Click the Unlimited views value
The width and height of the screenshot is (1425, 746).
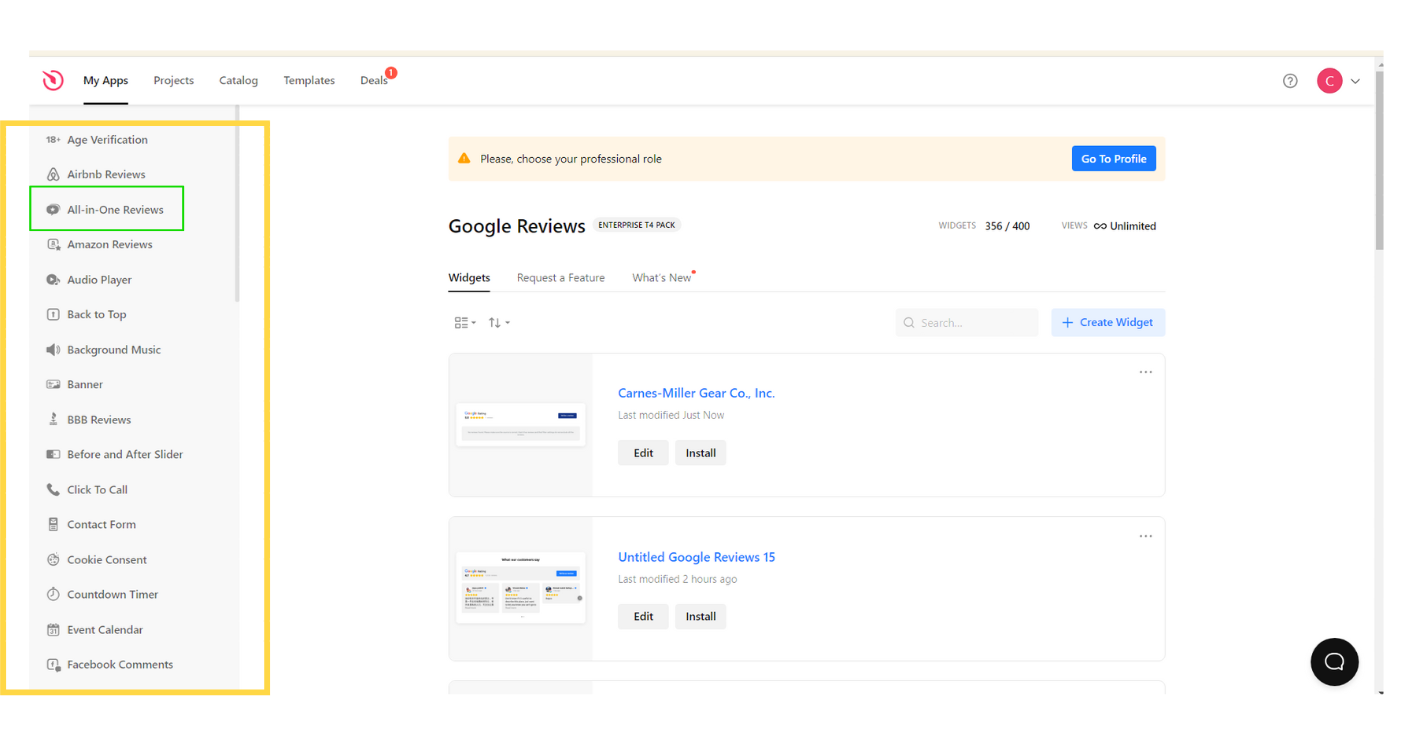(1125, 226)
